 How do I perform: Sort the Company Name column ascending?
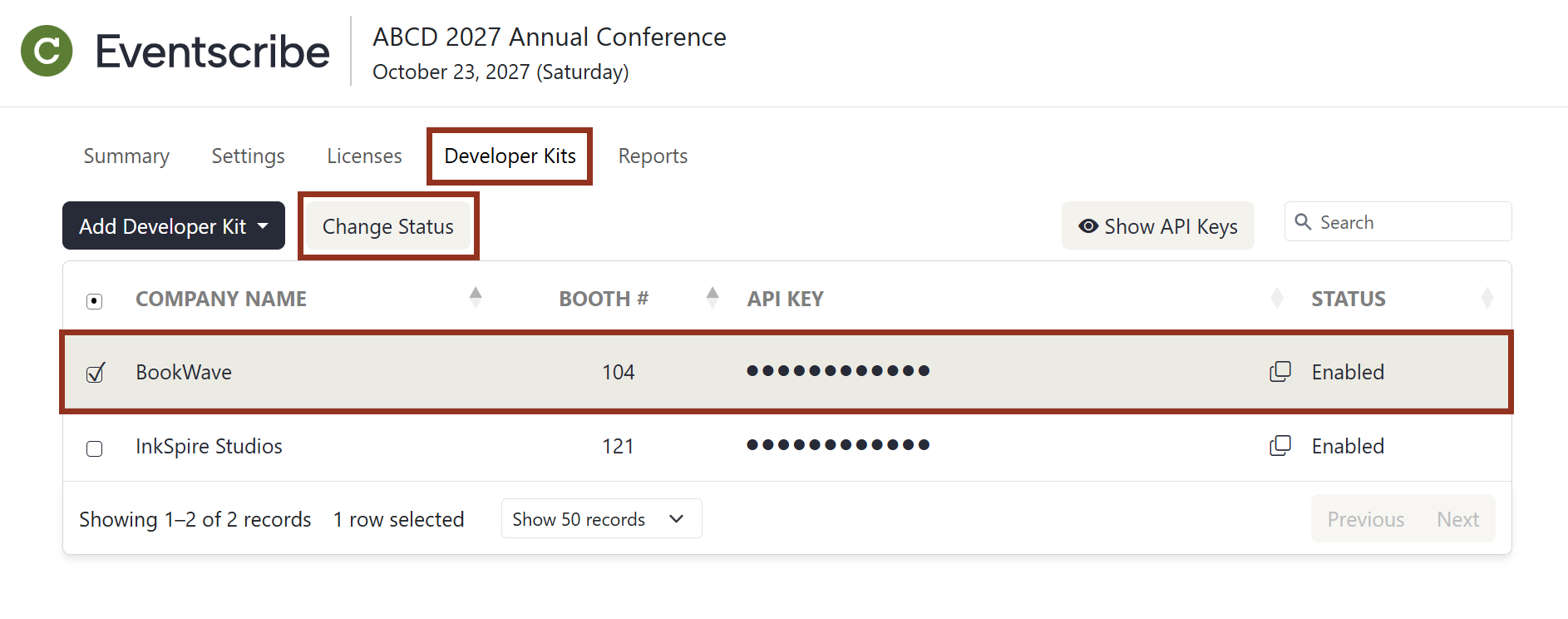click(x=475, y=293)
